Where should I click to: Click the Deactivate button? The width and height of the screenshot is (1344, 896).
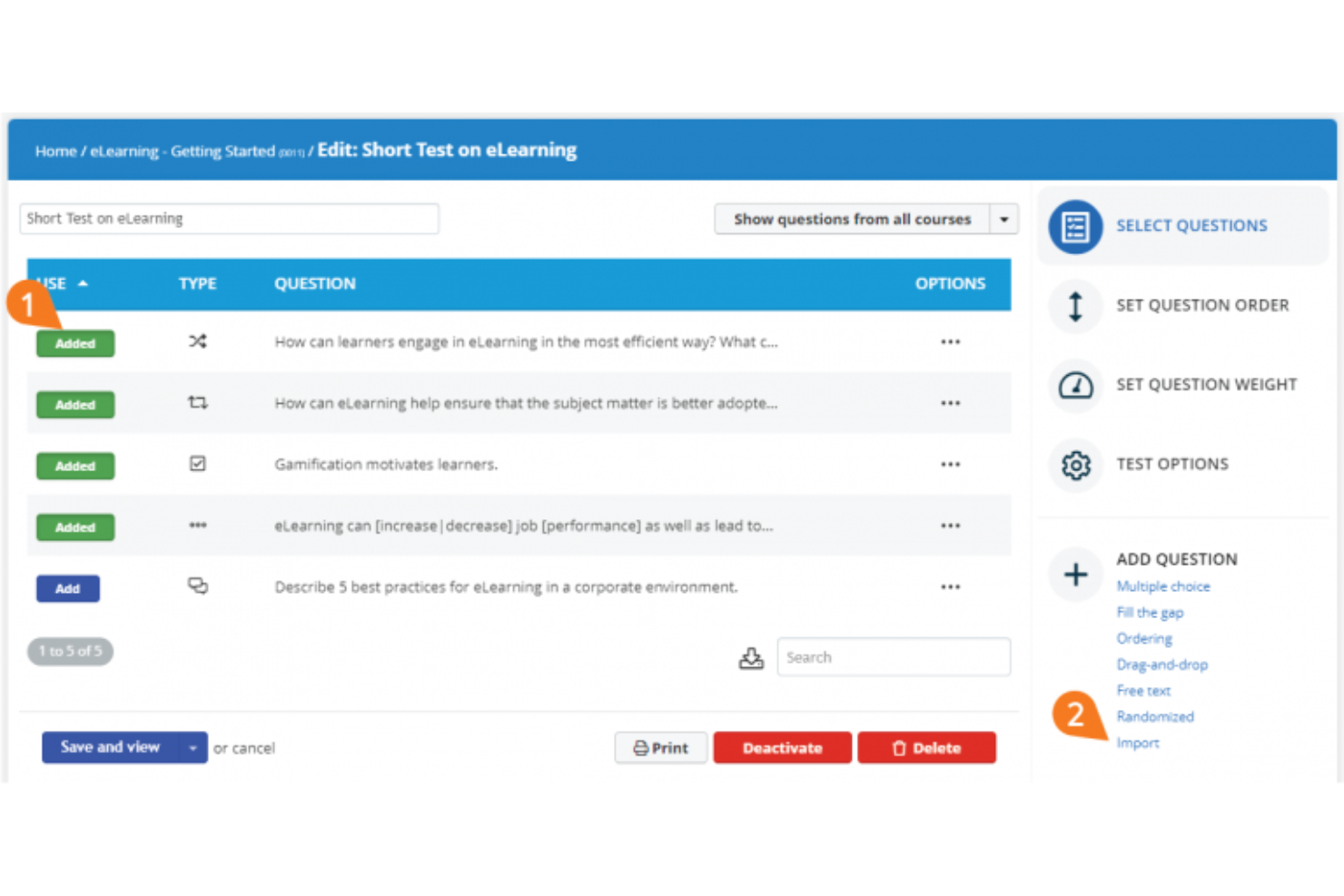pos(782,747)
